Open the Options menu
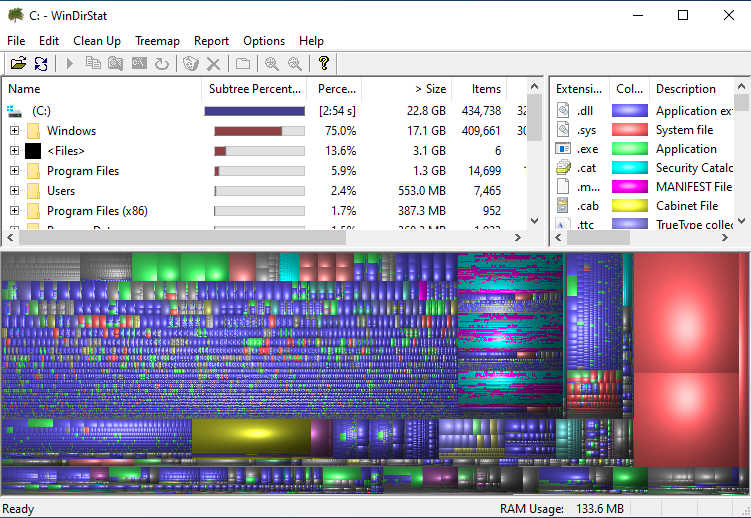 click(264, 41)
